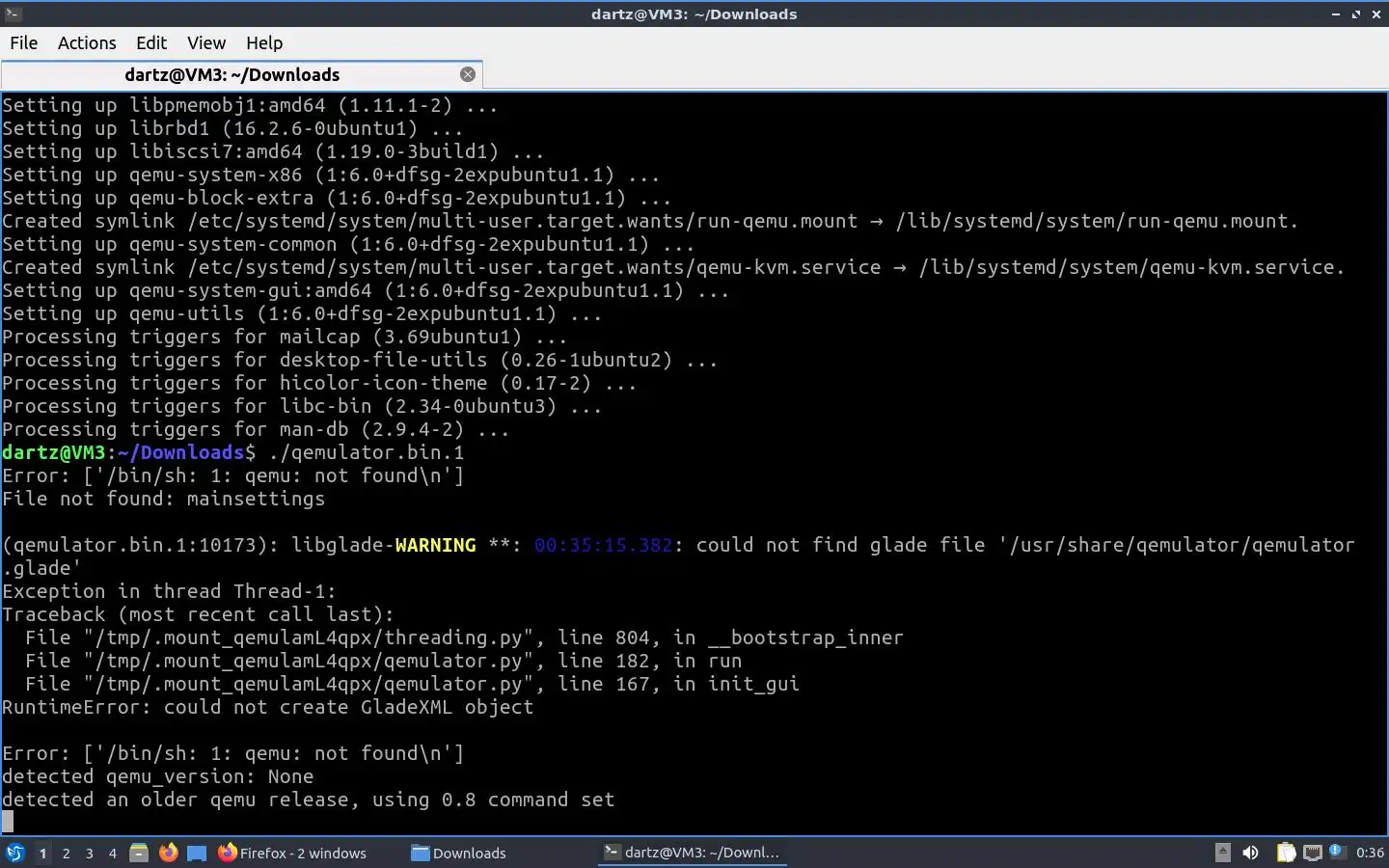
Task: Click 'detected an older qemu release' line
Action: pos(308,800)
